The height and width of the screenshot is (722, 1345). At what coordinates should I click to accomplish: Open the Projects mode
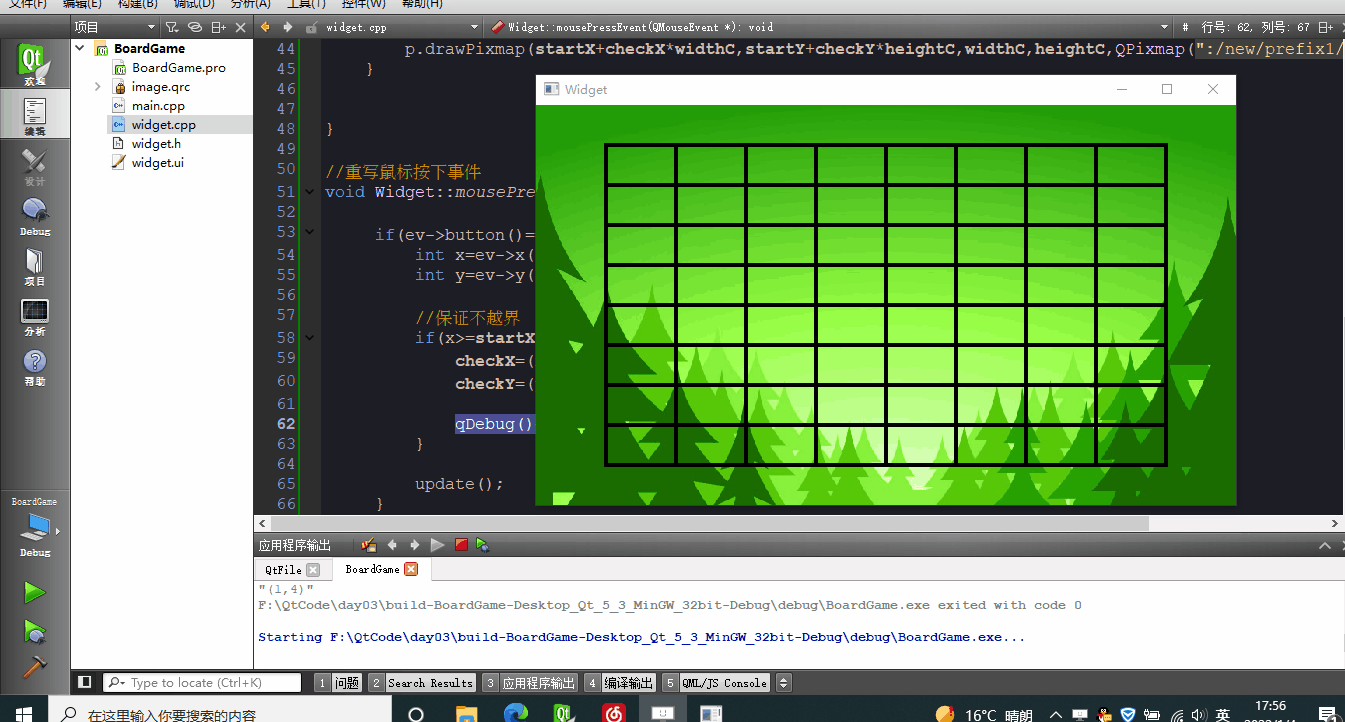click(x=34, y=265)
